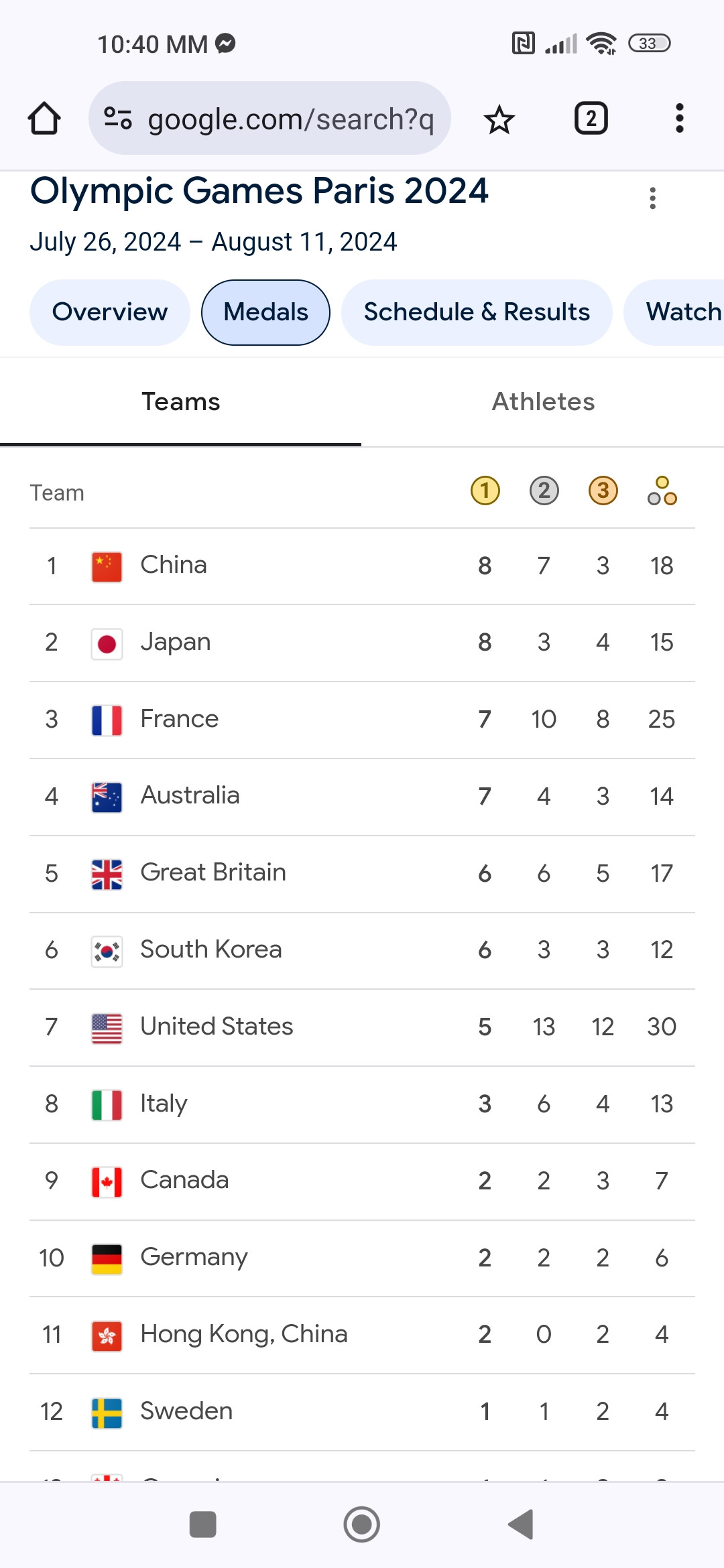Sort by total medals column icon
724x1568 pixels.
click(662, 491)
